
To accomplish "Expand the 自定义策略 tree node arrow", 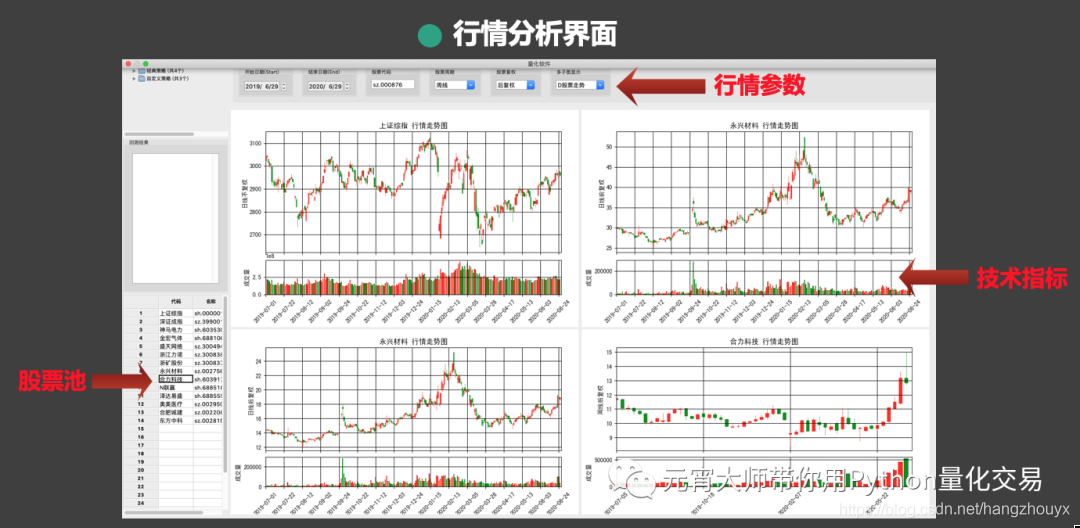I will click(134, 78).
